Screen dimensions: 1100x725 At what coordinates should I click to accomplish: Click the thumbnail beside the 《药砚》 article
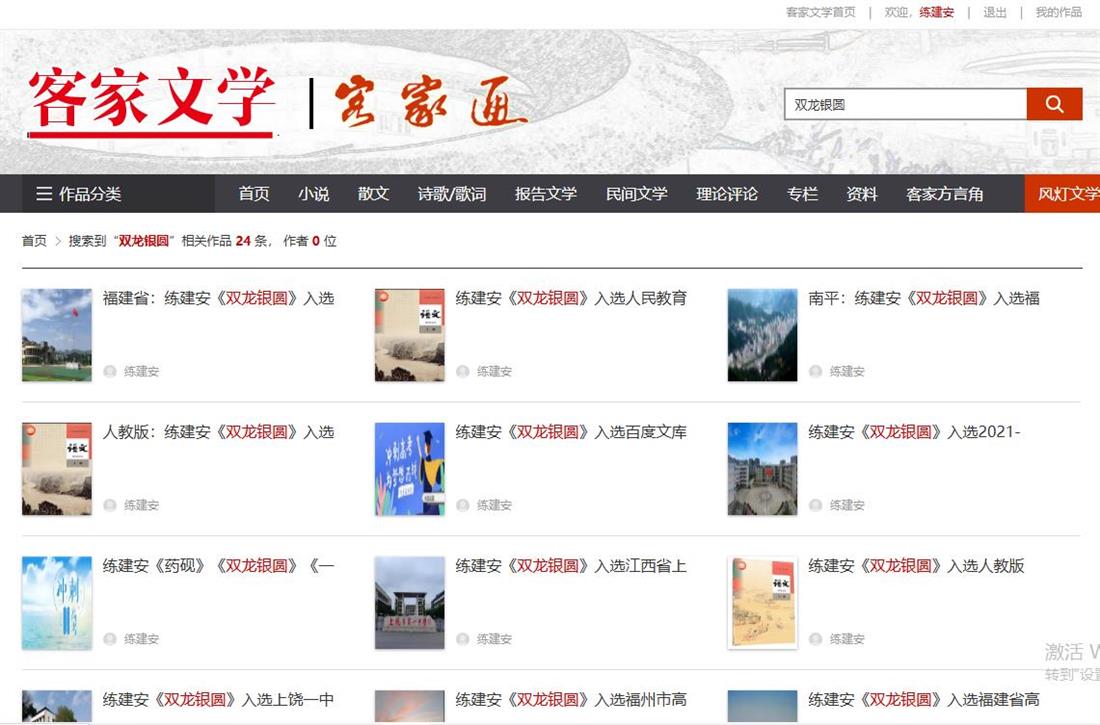click(x=57, y=603)
